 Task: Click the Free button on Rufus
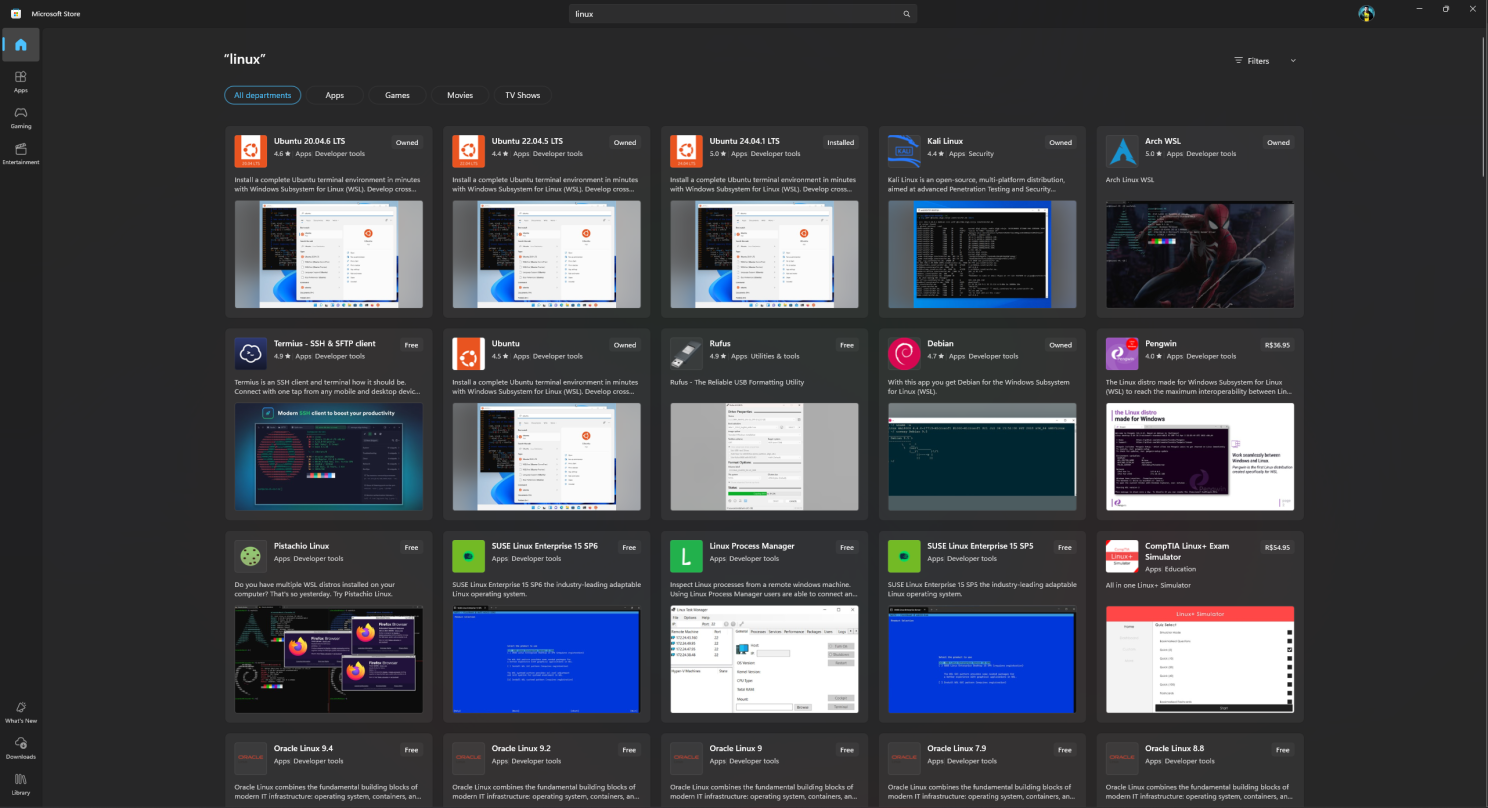coord(847,345)
